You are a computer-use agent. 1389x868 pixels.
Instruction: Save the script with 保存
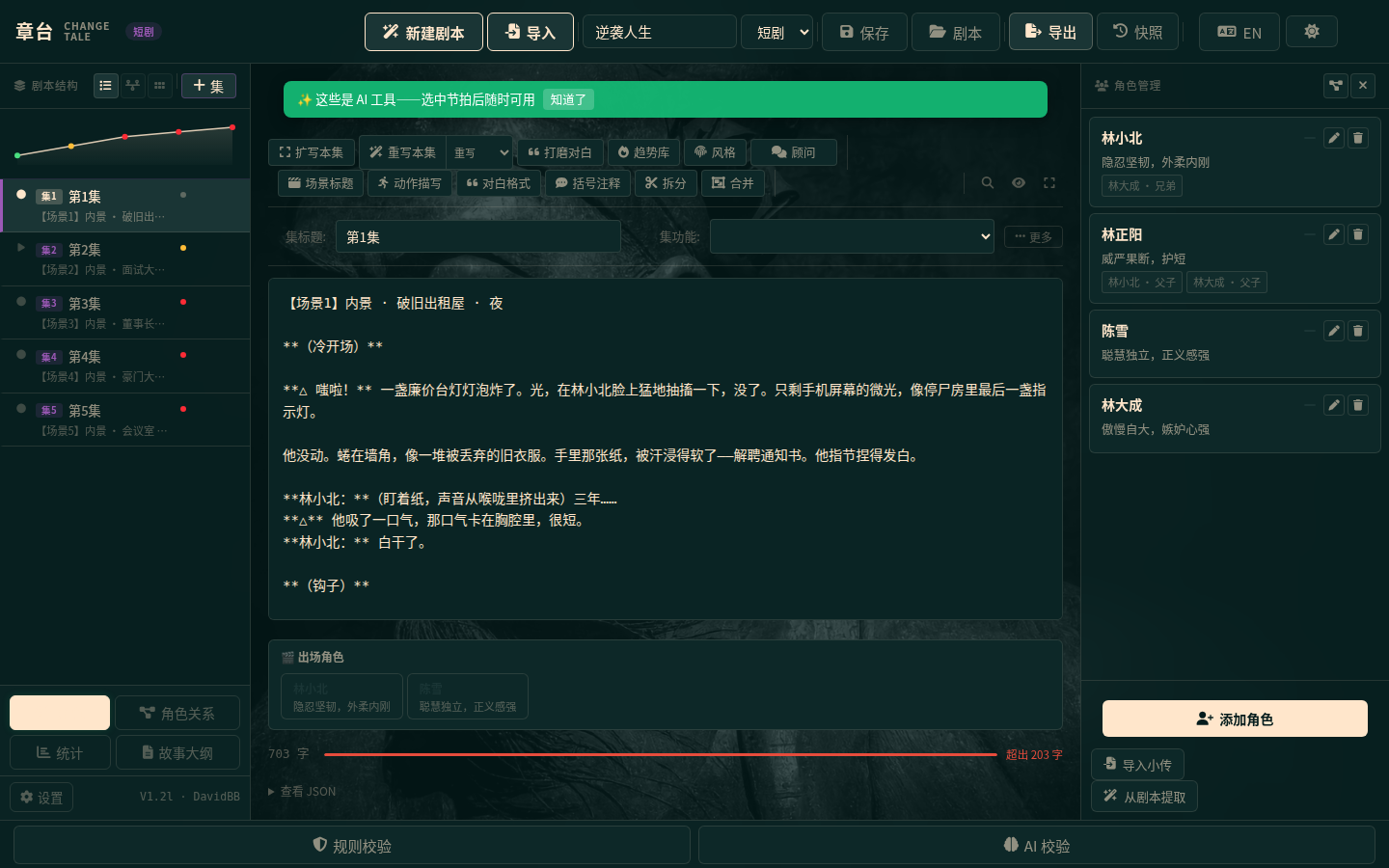[x=864, y=32]
